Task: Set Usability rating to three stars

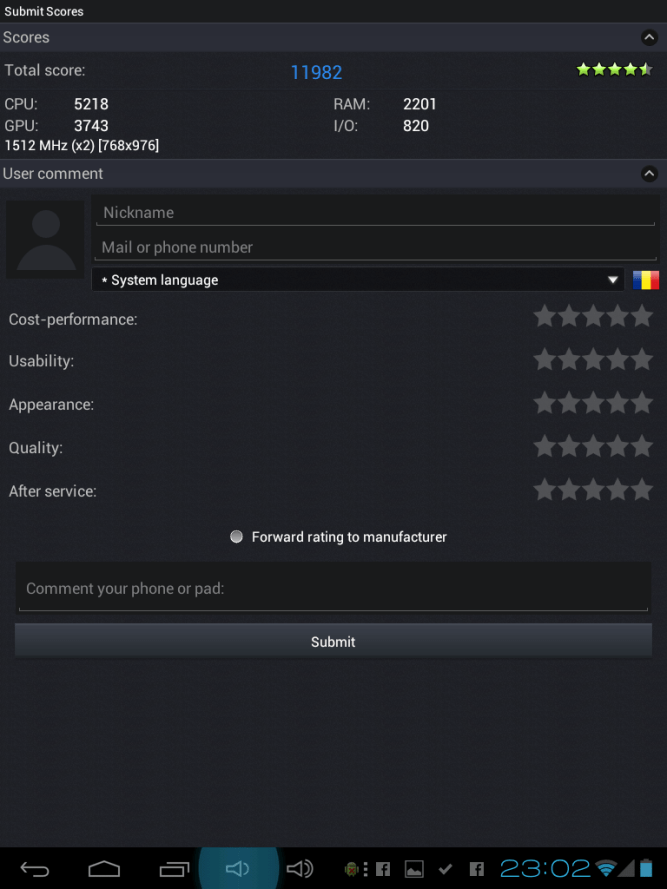Action: coord(593,359)
